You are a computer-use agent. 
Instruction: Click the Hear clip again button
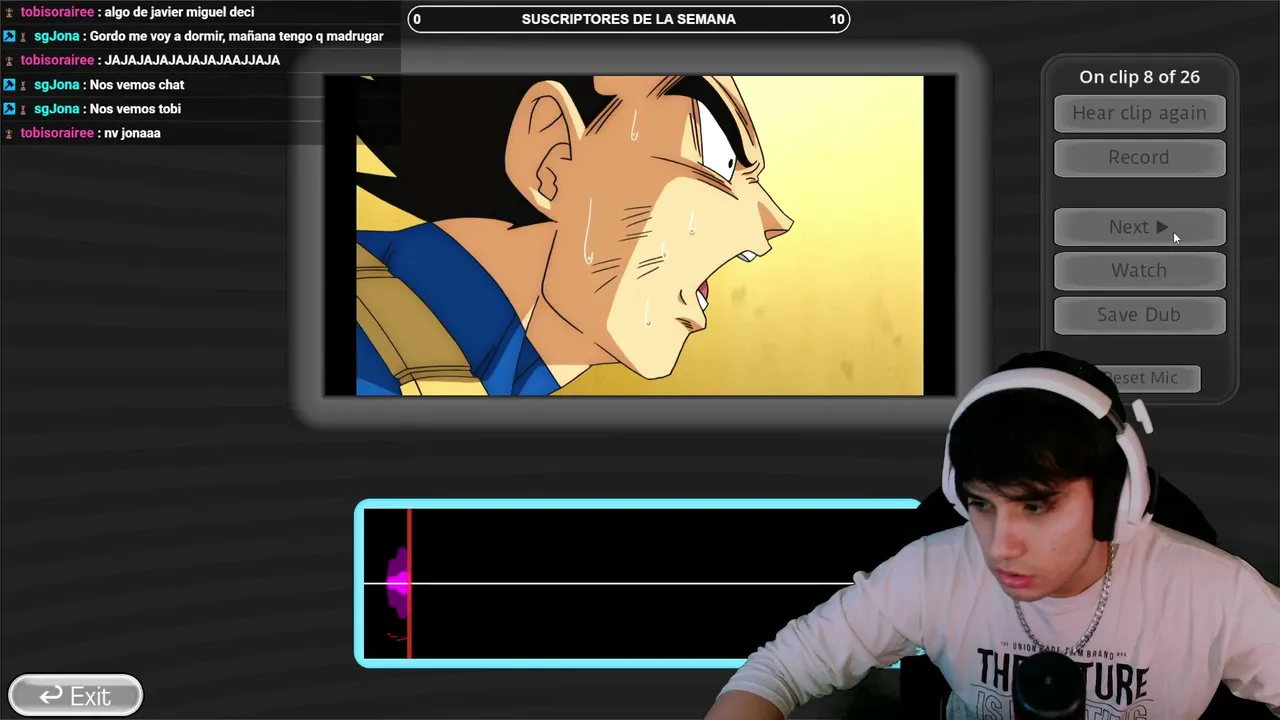pos(1139,113)
